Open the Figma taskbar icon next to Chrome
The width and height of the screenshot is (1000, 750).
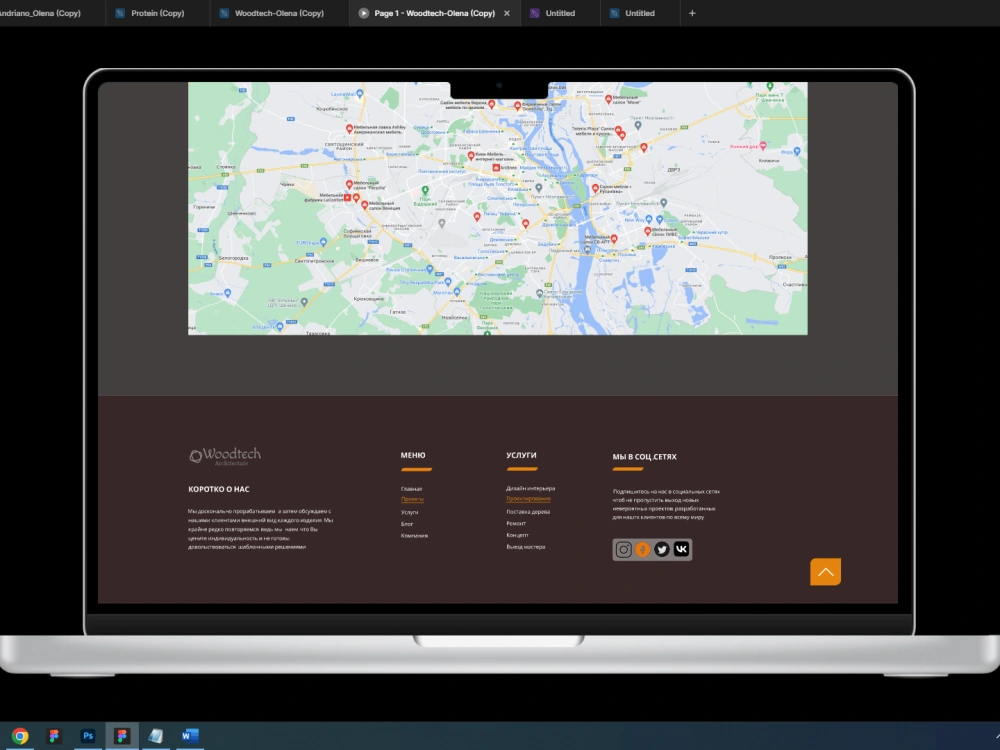[x=54, y=736]
